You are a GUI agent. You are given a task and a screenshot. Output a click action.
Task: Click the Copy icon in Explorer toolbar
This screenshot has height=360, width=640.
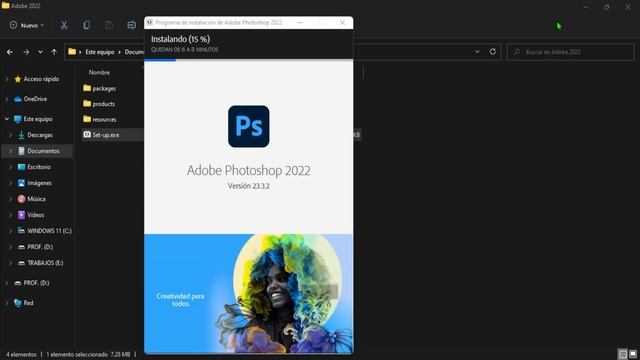[x=87, y=25]
